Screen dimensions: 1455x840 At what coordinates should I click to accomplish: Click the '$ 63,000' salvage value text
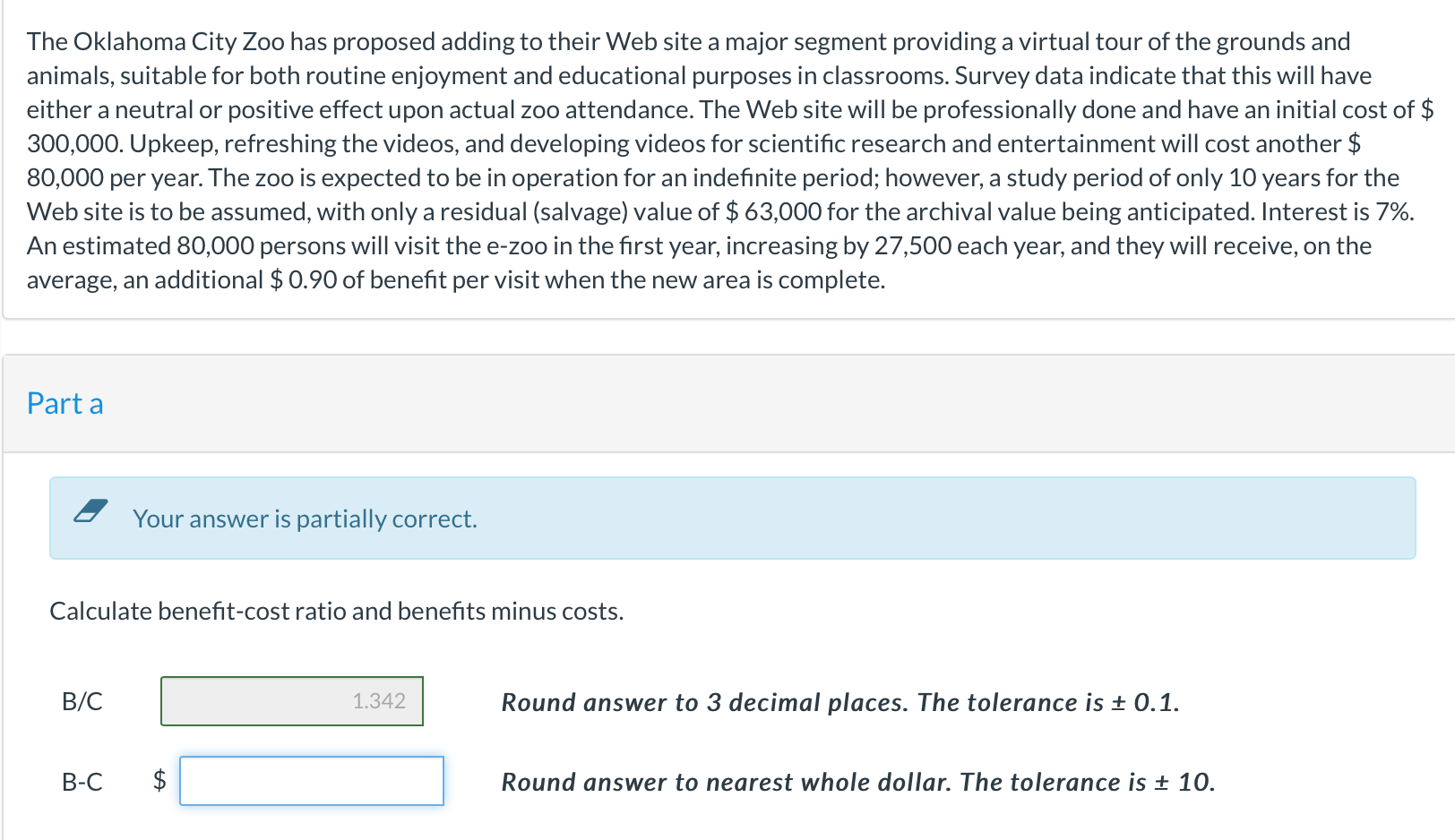point(773,212)
